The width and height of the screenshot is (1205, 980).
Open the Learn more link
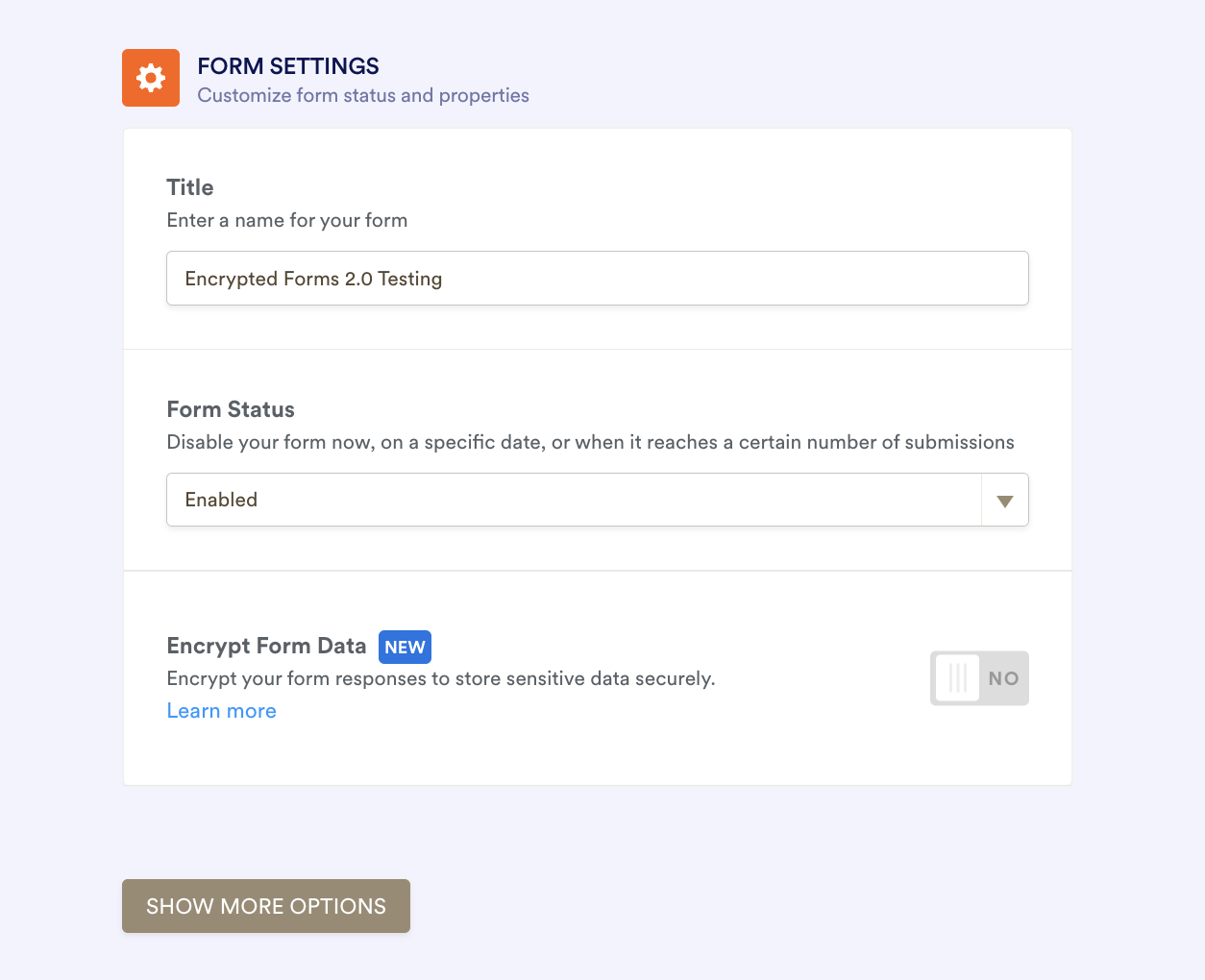click(x=222, y=711)
